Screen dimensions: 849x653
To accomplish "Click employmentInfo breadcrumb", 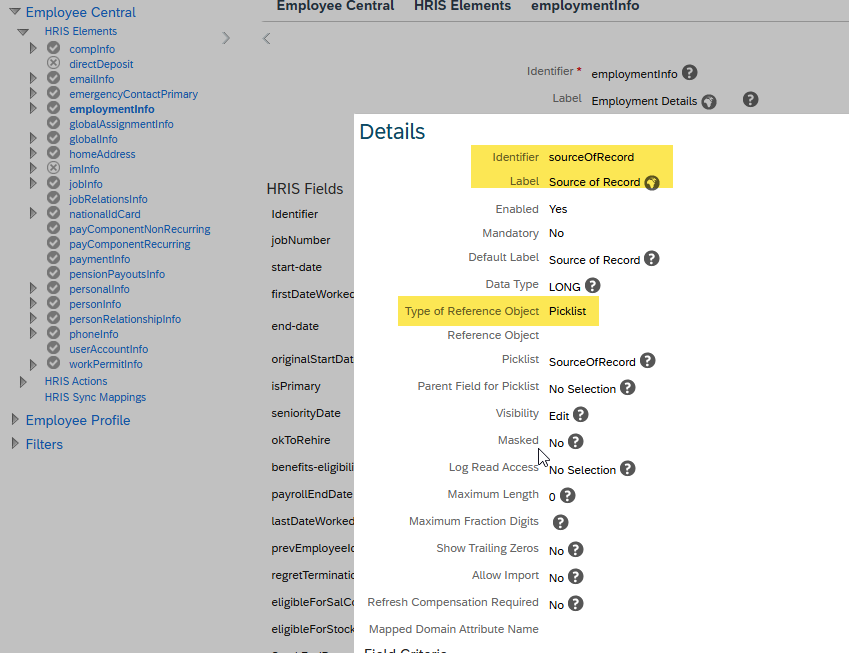I will tap(585, 6).
